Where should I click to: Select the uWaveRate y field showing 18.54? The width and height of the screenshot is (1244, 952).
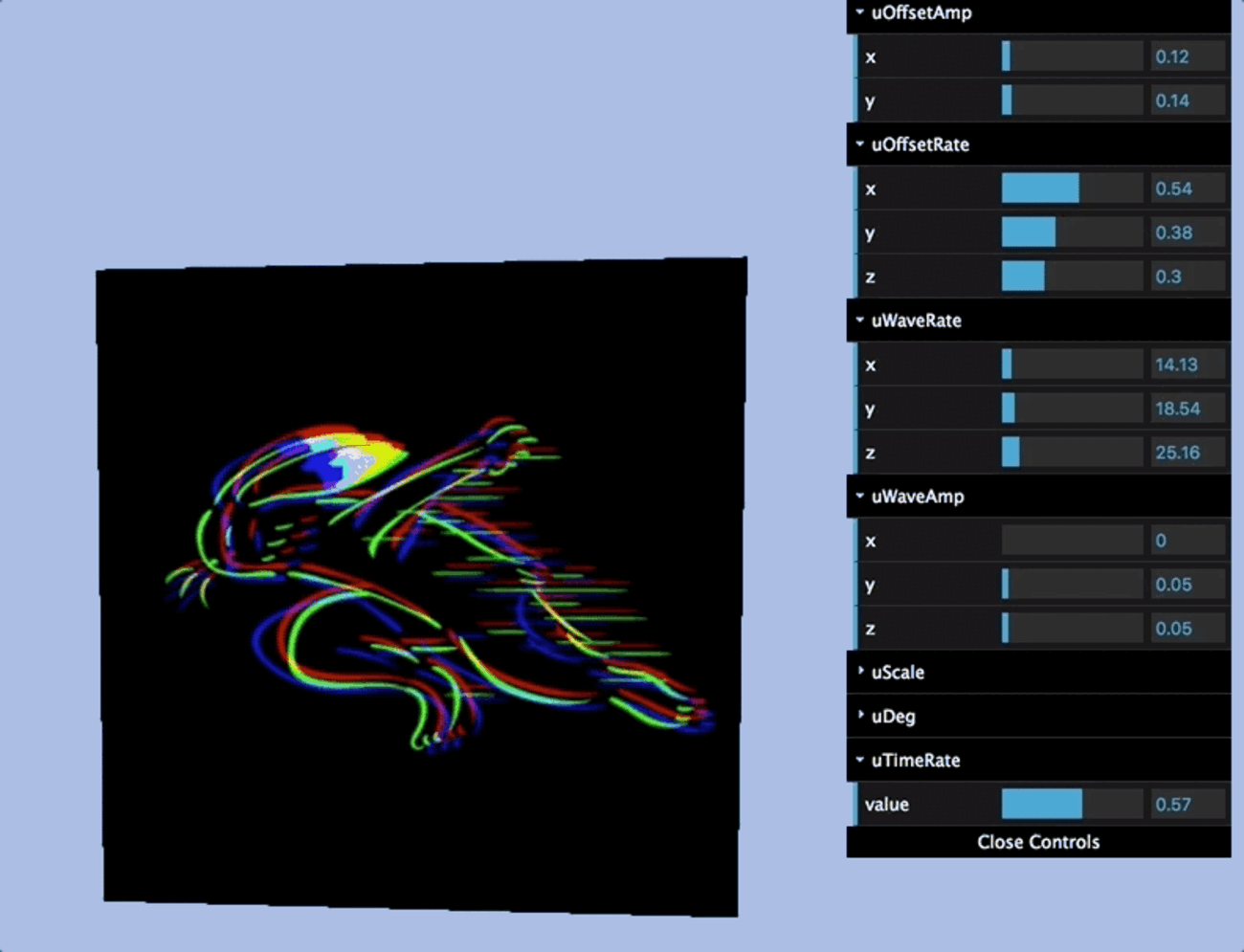1187,410
